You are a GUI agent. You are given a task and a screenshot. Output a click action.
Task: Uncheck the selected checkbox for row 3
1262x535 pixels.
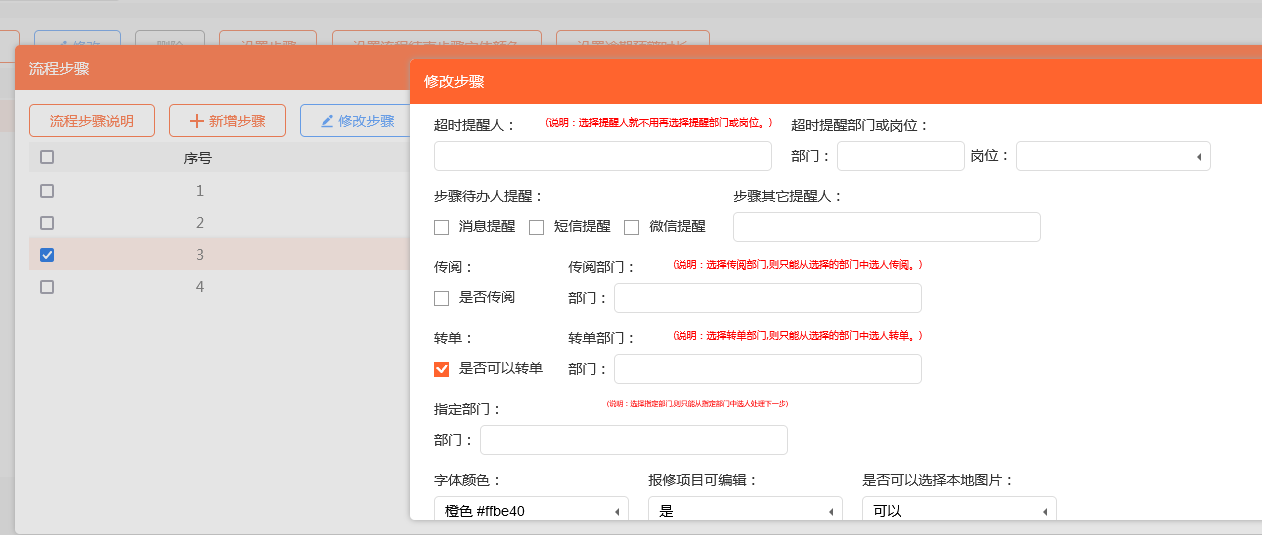point(47,255)
